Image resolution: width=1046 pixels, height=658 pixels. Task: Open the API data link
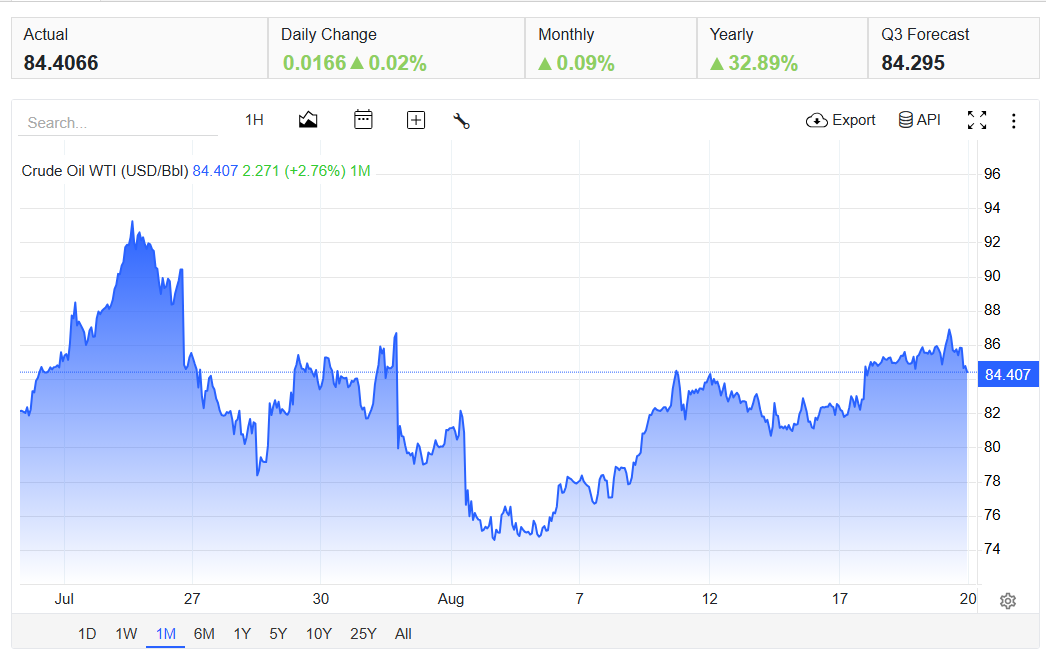(919, 120)
